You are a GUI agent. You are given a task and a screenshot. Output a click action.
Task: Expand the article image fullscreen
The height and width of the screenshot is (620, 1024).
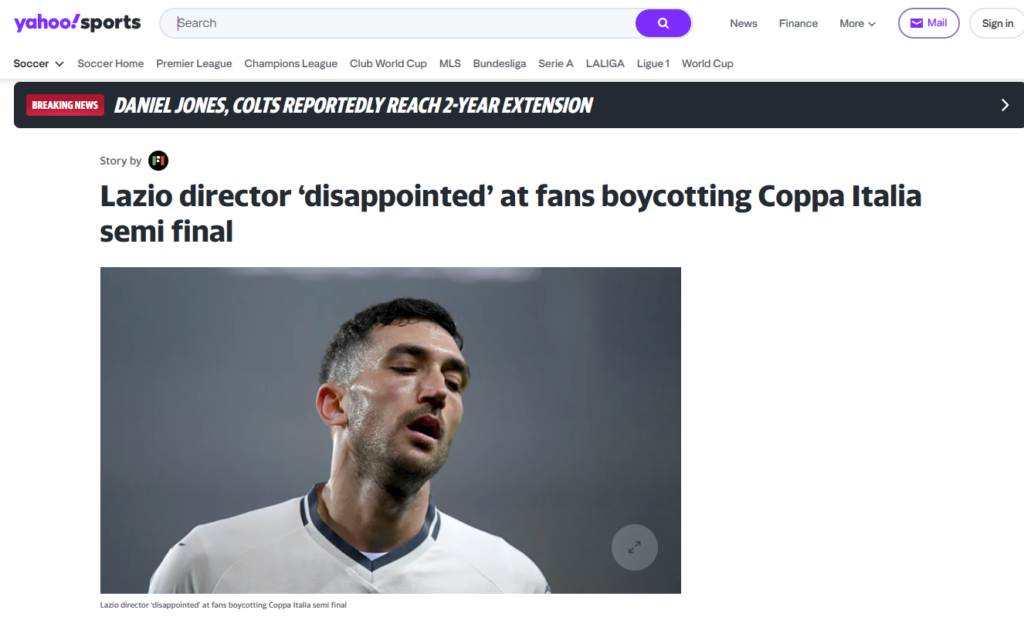click(x=634, y=547)
